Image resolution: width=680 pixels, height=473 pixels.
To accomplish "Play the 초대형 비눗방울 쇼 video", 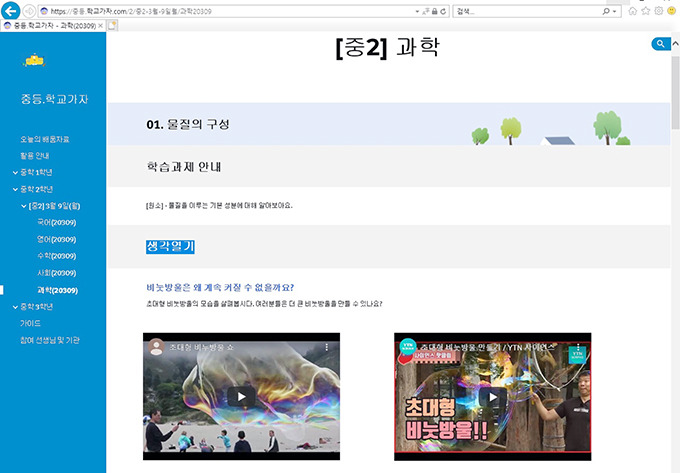I will pos(242,396).
